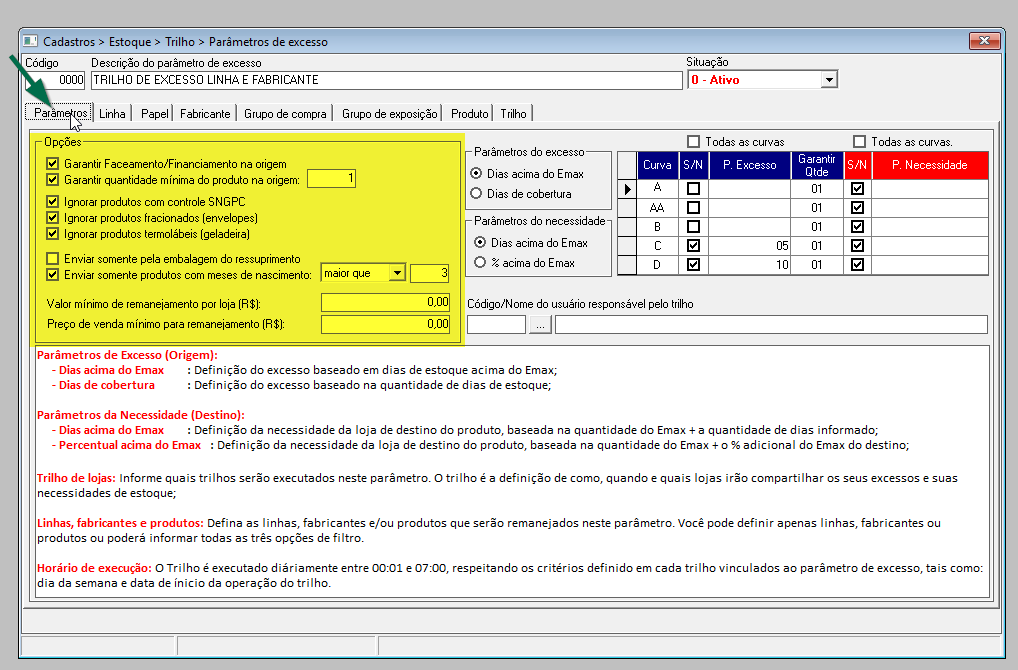The image size is (1018, 670).
Task: Open the Situação dropdown
Action: point(828,80)
